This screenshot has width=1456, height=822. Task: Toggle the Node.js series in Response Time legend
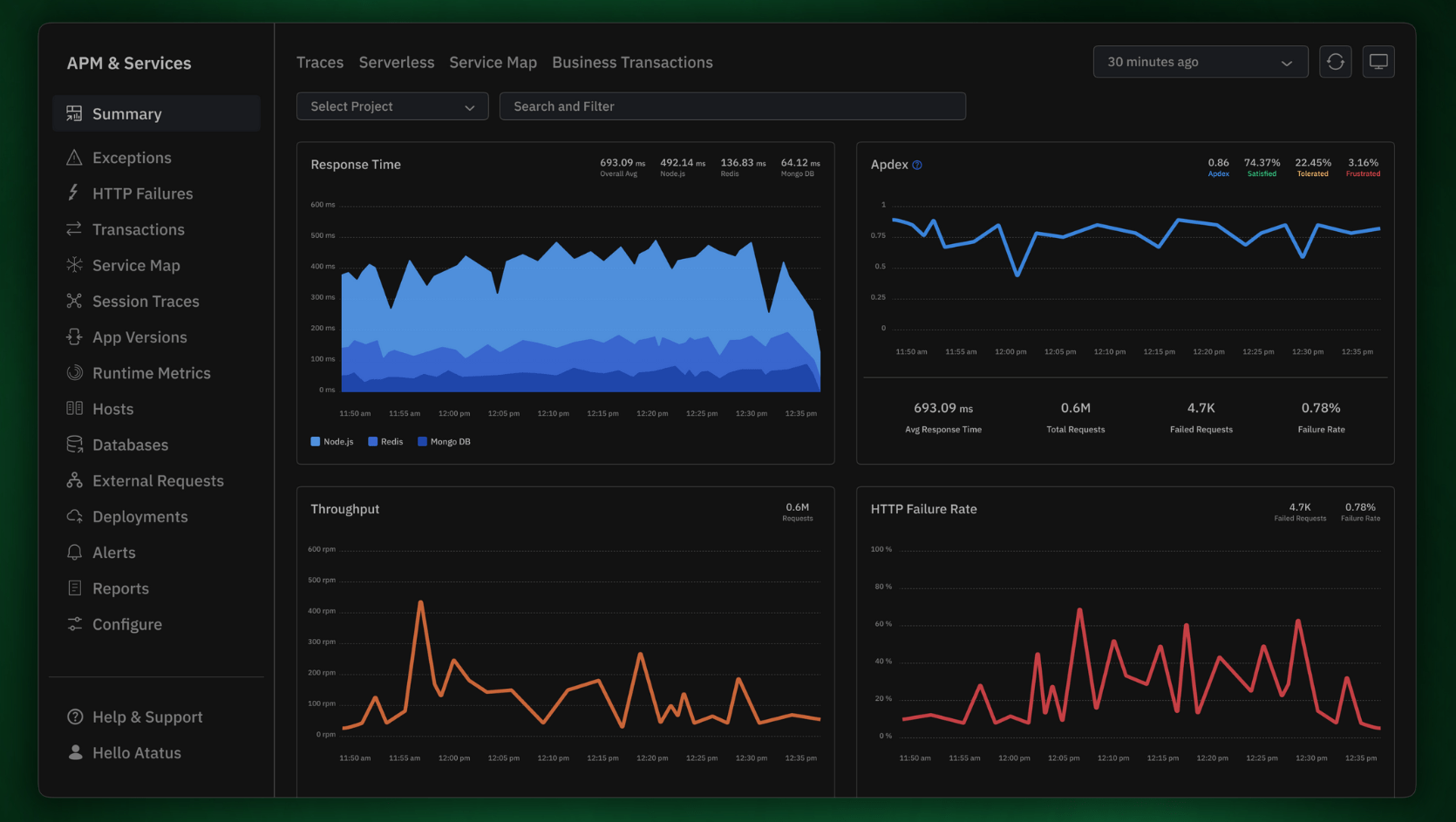pos(331,441)
